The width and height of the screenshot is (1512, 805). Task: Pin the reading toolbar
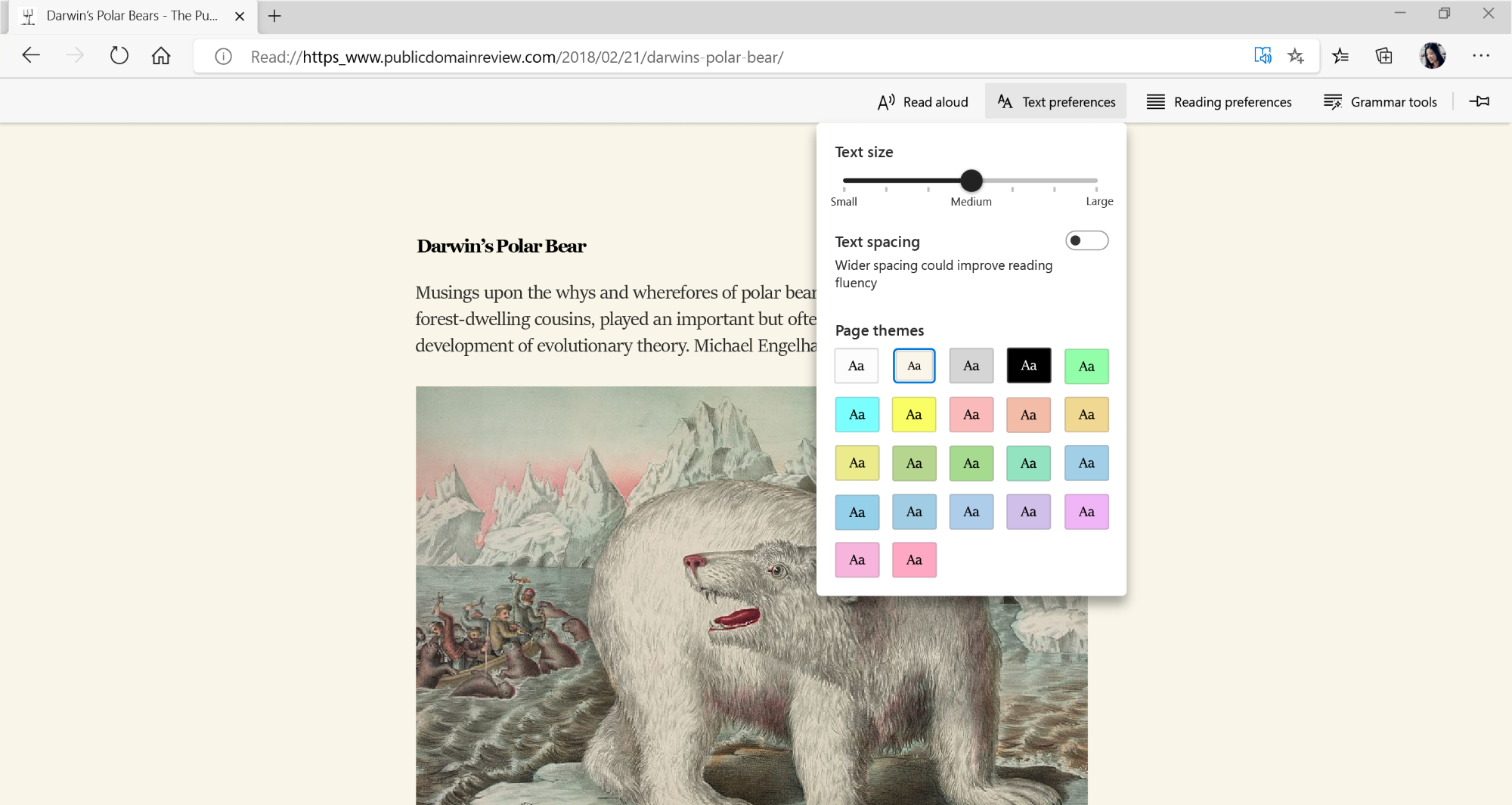tap(1479, 101)
